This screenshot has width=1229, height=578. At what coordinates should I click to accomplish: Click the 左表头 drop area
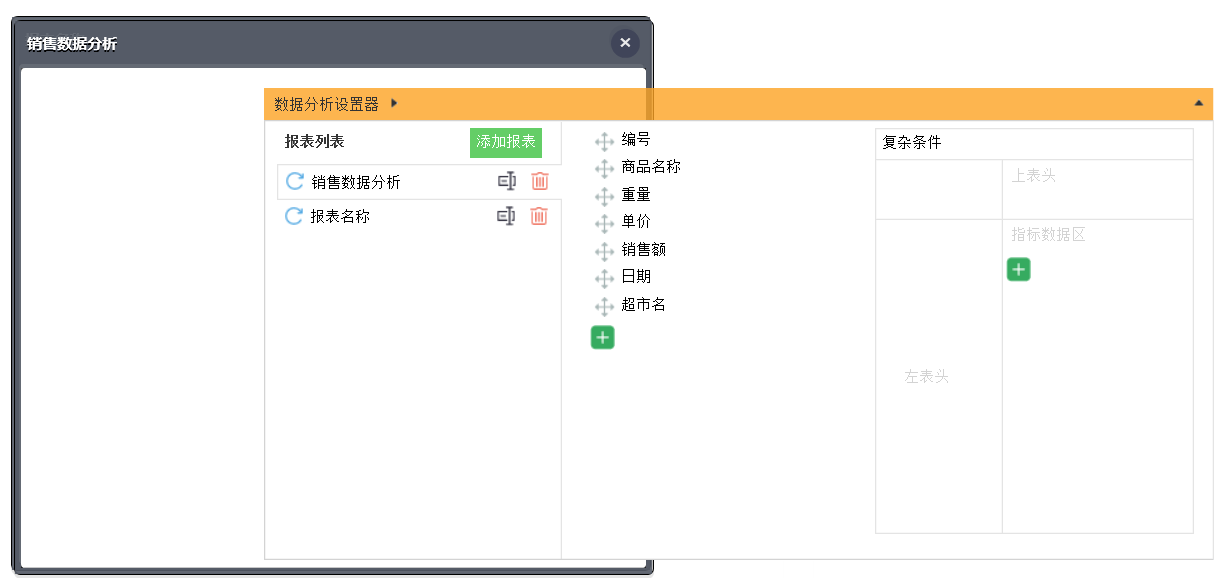(939, 376)
